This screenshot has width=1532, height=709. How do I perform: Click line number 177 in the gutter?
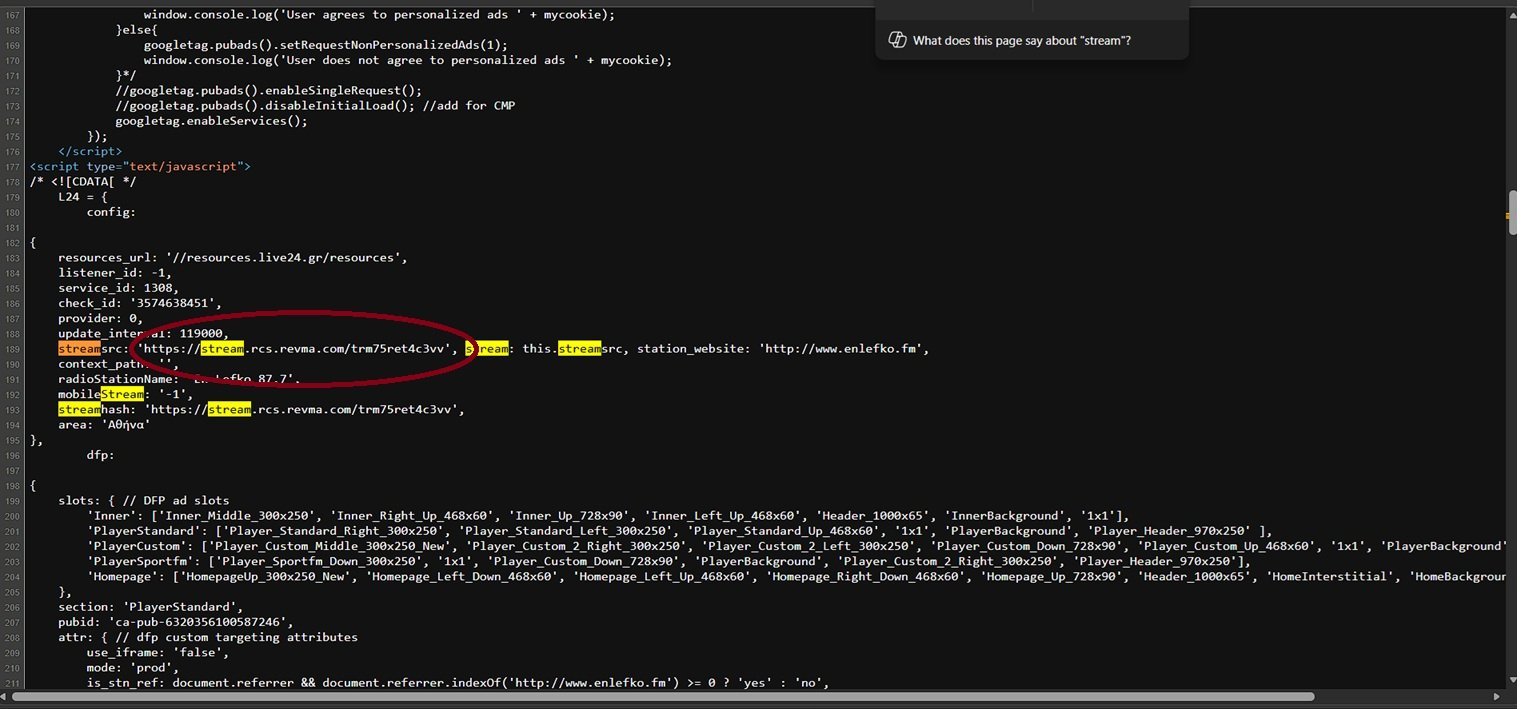click(13, 167)
